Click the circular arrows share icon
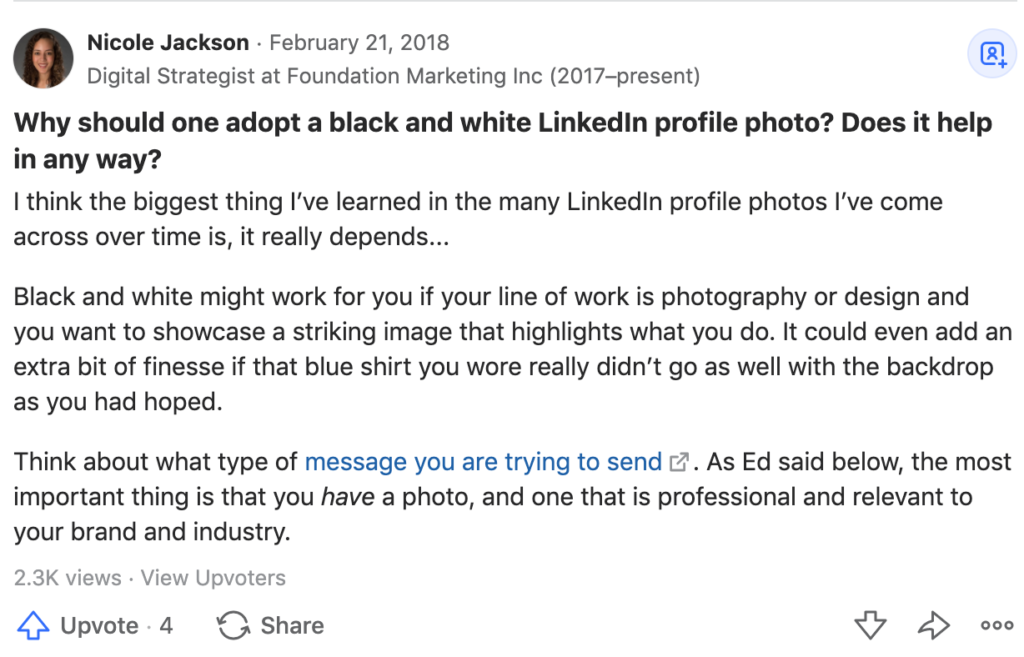Screen dimensions: 1024x657 tap(233, 627)
